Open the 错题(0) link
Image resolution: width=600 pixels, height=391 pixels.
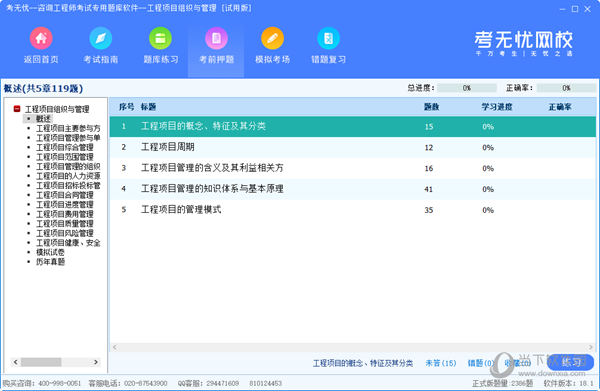pyautogui.click(x=481, y=363)
